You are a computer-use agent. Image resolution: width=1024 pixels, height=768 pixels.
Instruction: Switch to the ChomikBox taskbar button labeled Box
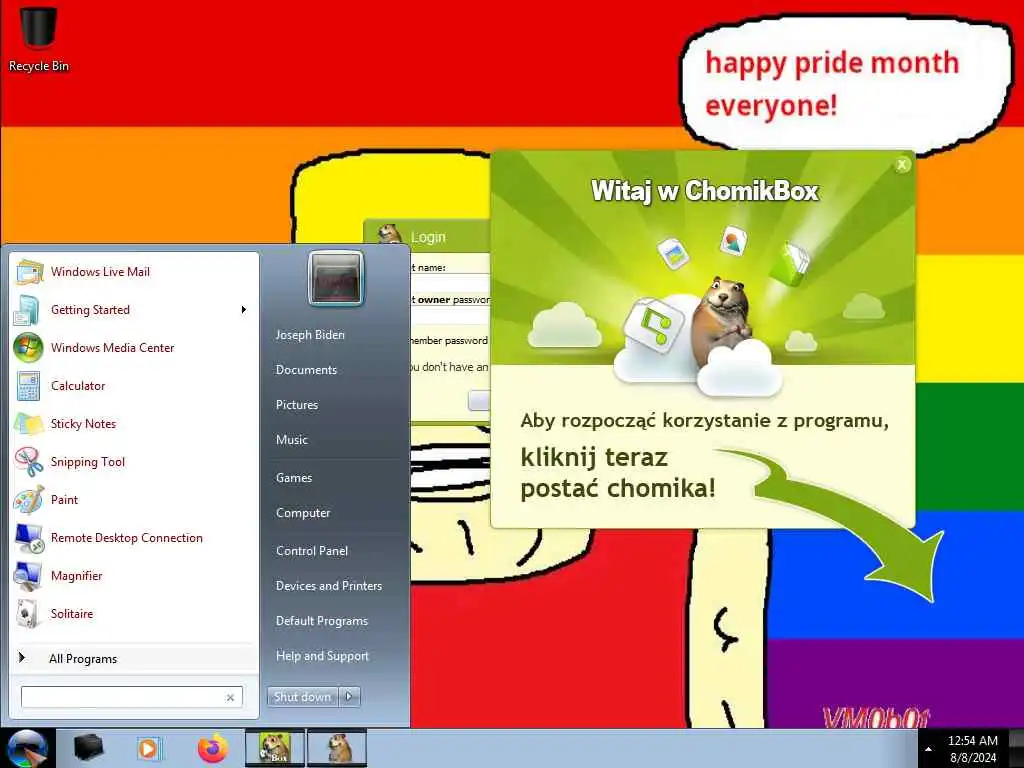coord(274,748)
